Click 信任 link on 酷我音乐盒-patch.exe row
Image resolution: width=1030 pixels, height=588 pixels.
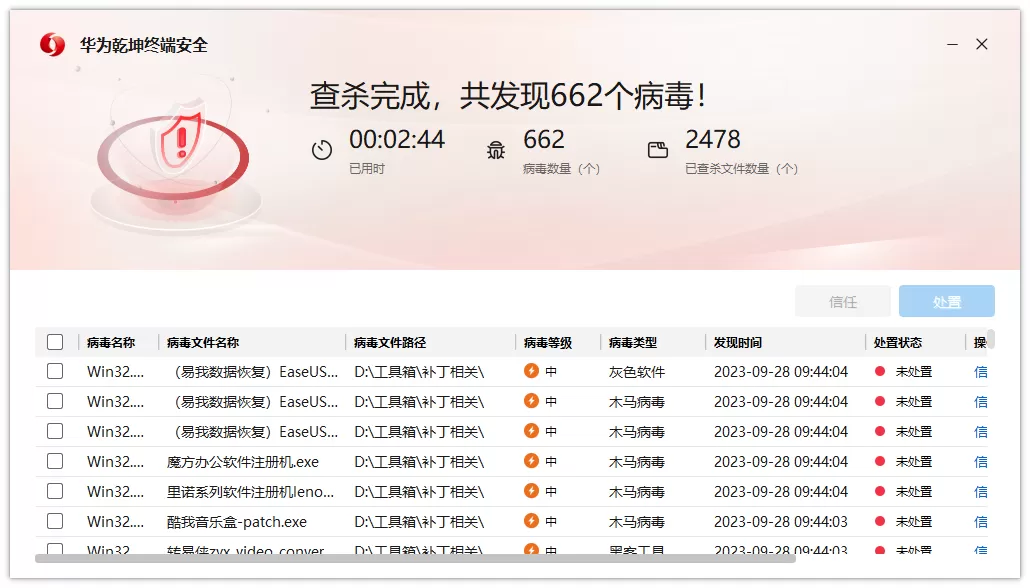(x=980, y=521)
